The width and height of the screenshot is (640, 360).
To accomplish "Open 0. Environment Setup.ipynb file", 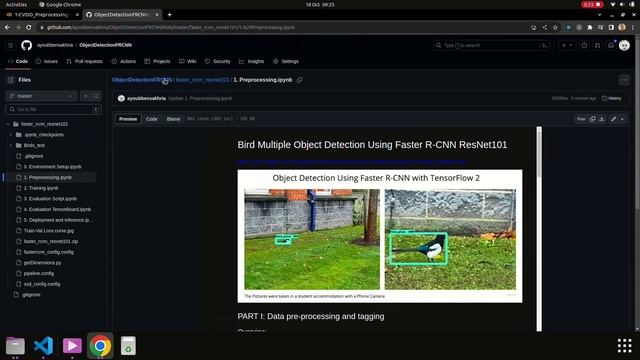I will click(52, 167).
